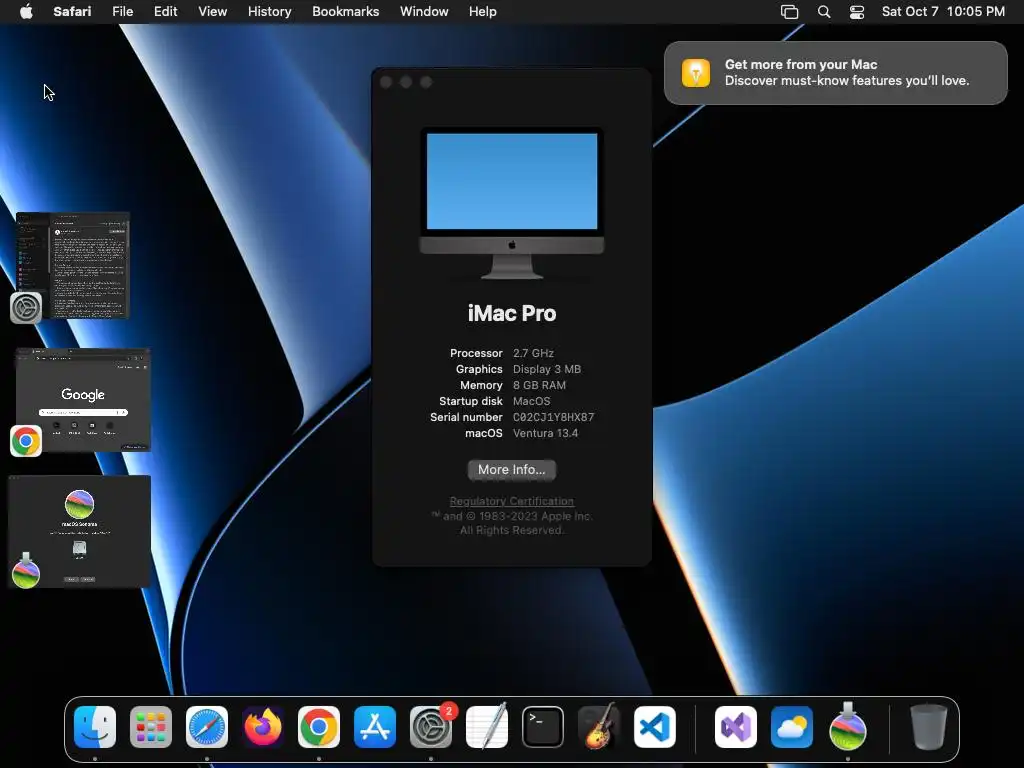The height and width of the screenshot is (768, 1024).
Task: Open the Window menu
Action: [424, 12]
